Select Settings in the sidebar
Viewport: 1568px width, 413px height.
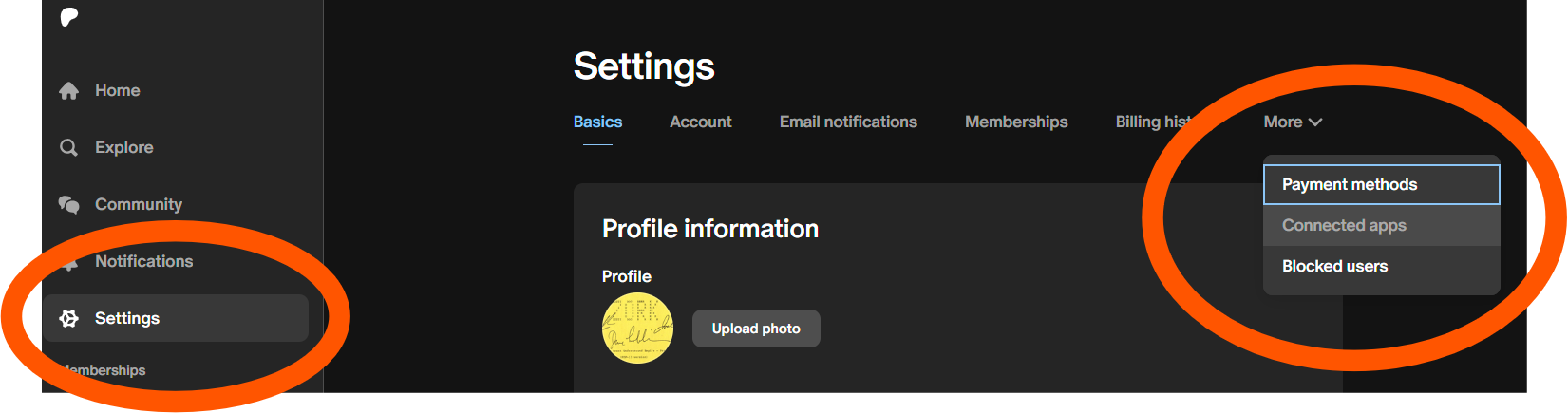176,318
